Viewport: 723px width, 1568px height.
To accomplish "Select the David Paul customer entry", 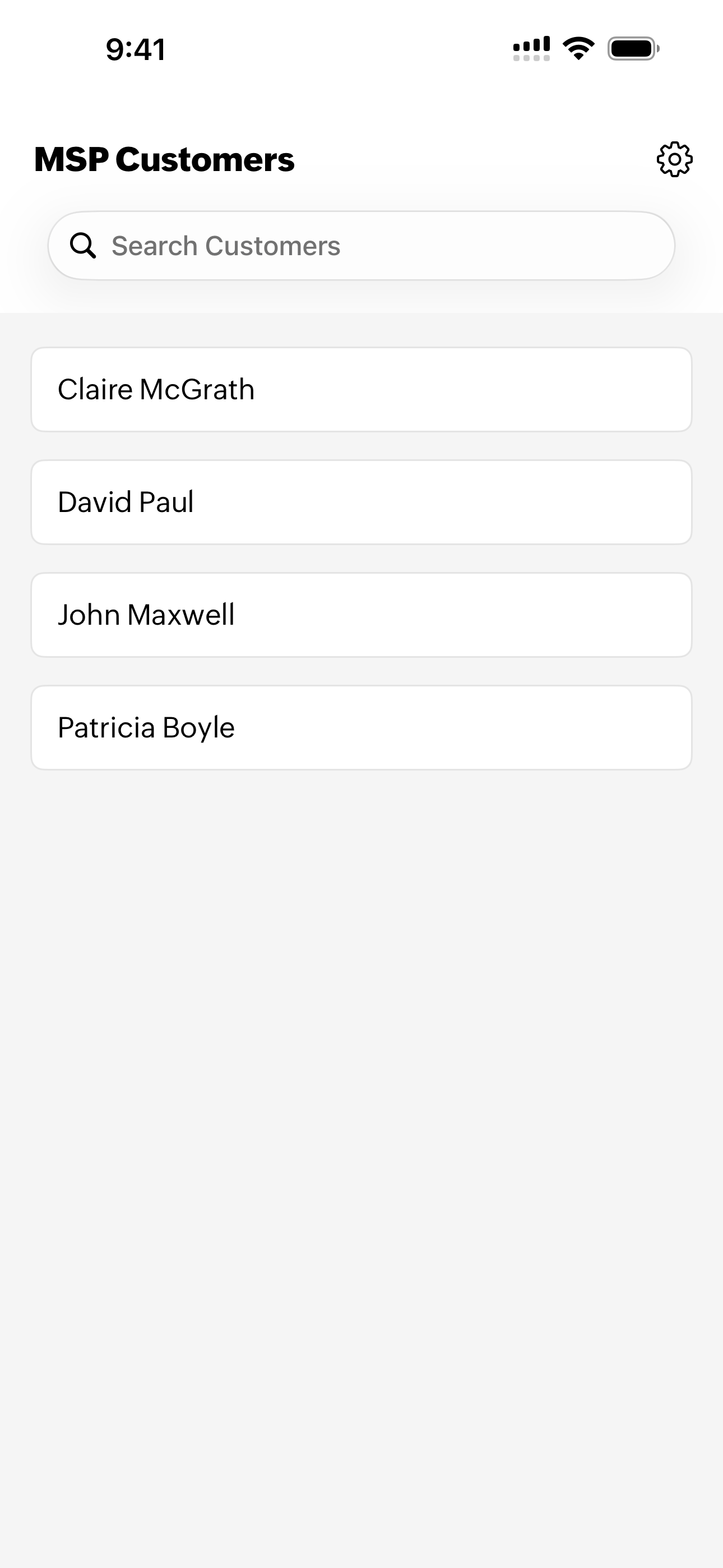I will [126, 502].
